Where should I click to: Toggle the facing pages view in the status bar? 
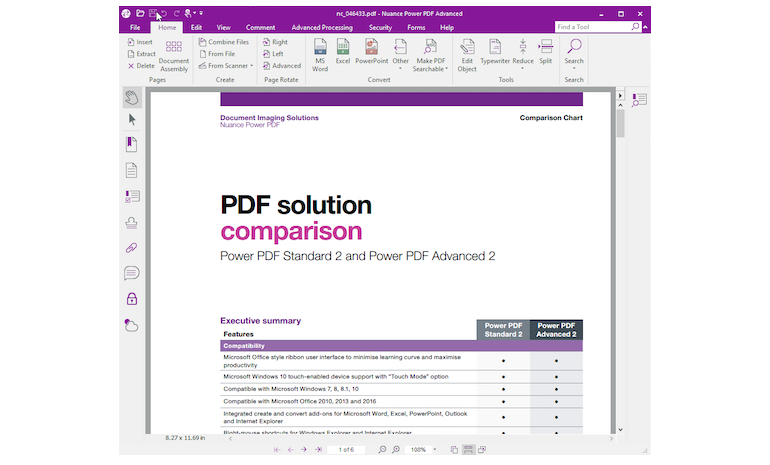(x=482, y=449)
